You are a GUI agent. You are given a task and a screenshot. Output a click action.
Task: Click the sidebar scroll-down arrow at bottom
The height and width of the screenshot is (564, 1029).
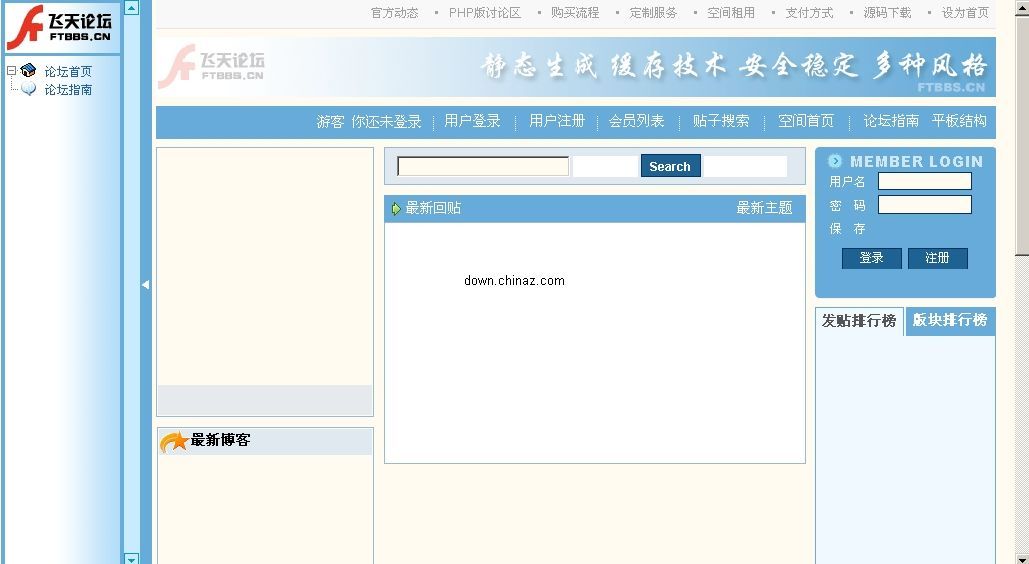[x=131, y=558]
